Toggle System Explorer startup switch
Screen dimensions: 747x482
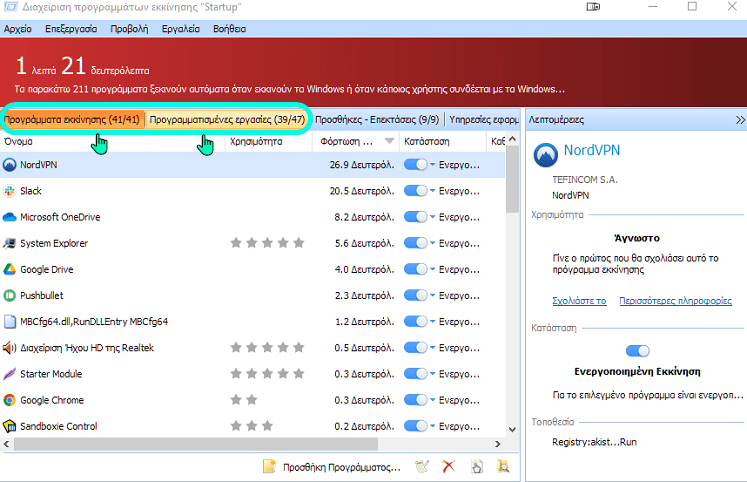415,243
